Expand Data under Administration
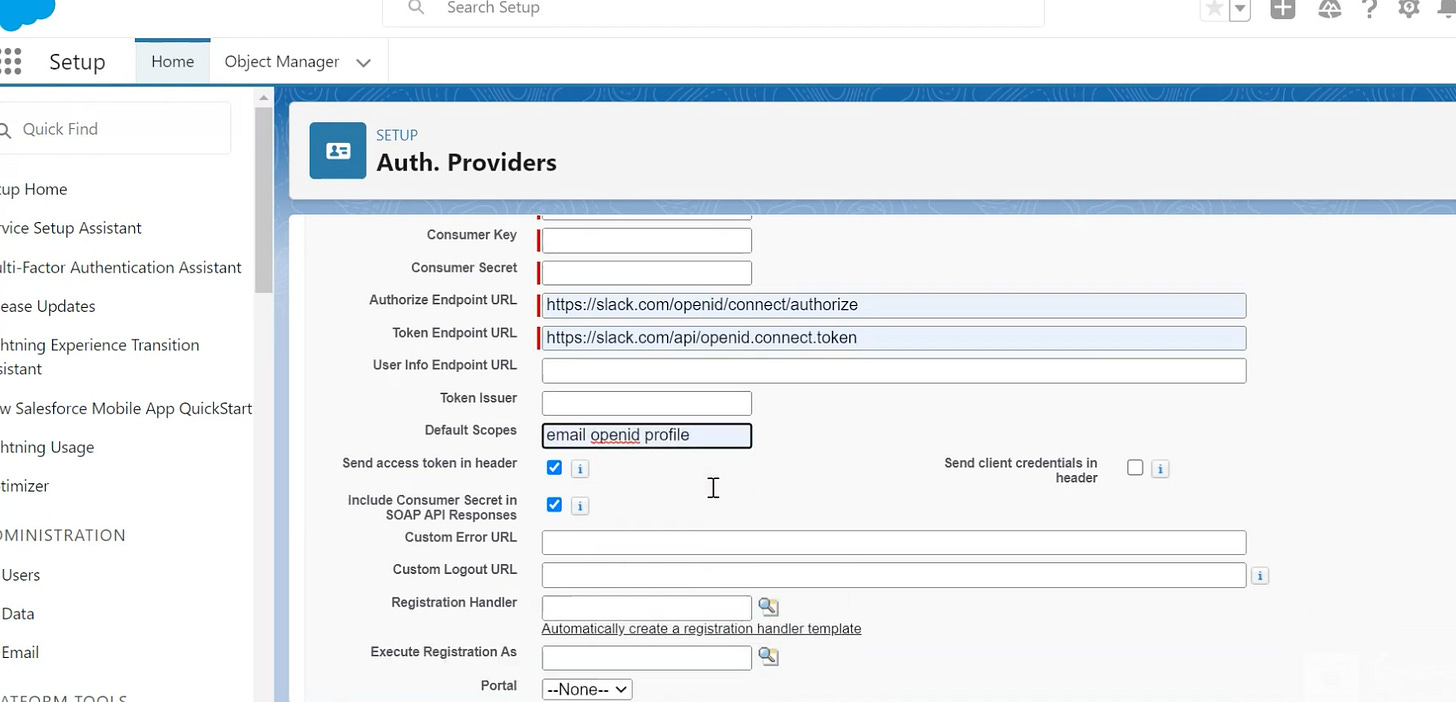This screenshot has width=1456, height=702. point(18,614)
